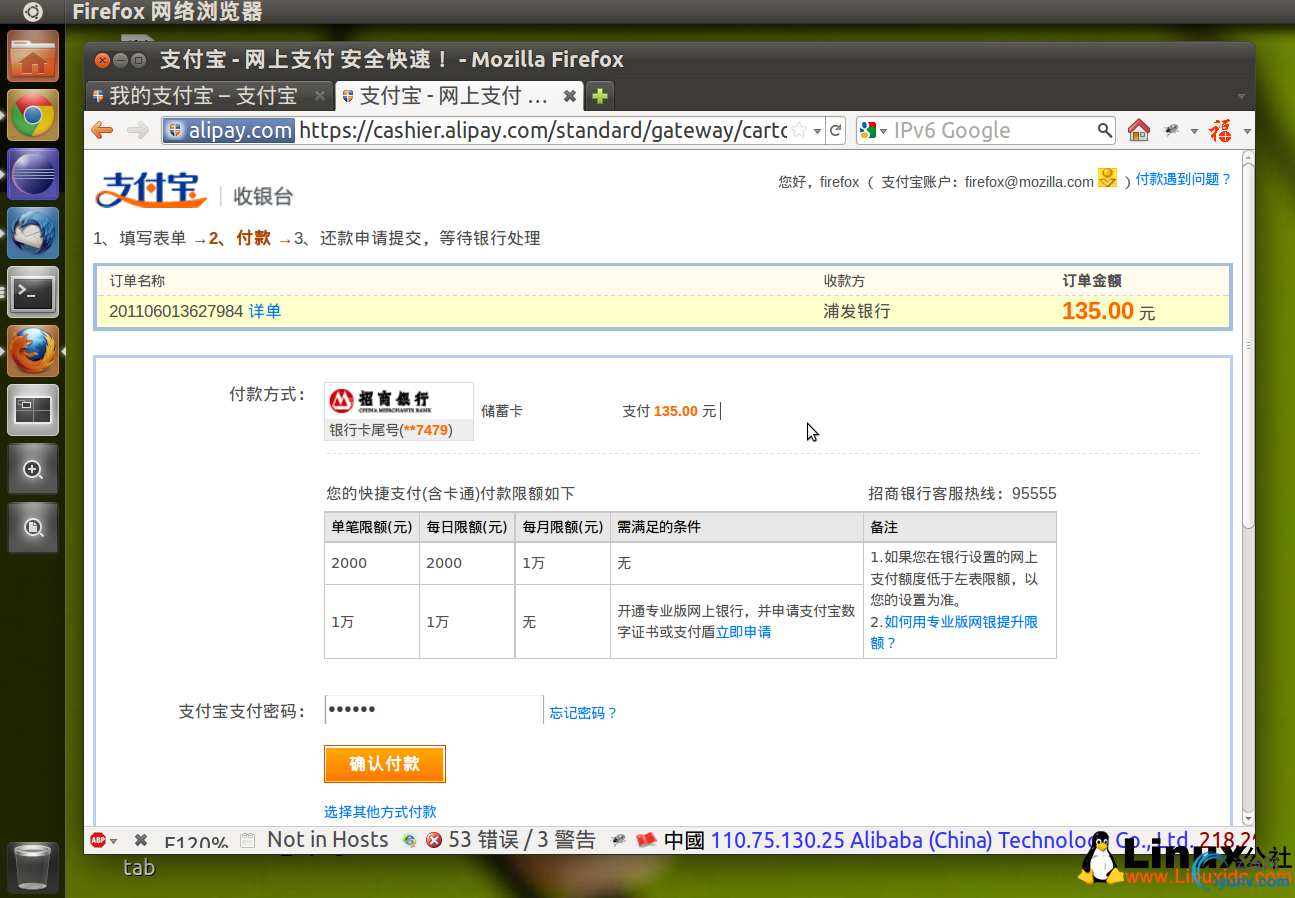Close the 支付宝 - 网上支付 tab
The height and width of the screenshot is (898, 1295).
[569, 96]
